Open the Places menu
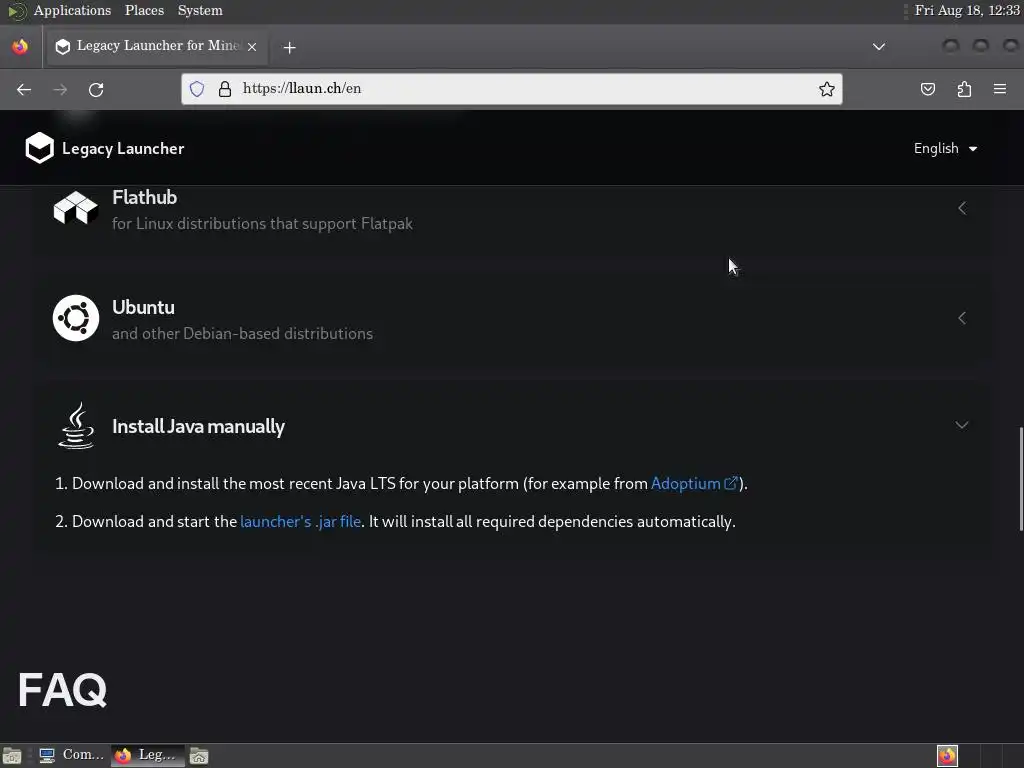Screen dimensions: 1024x768 [x=144, y=10]
